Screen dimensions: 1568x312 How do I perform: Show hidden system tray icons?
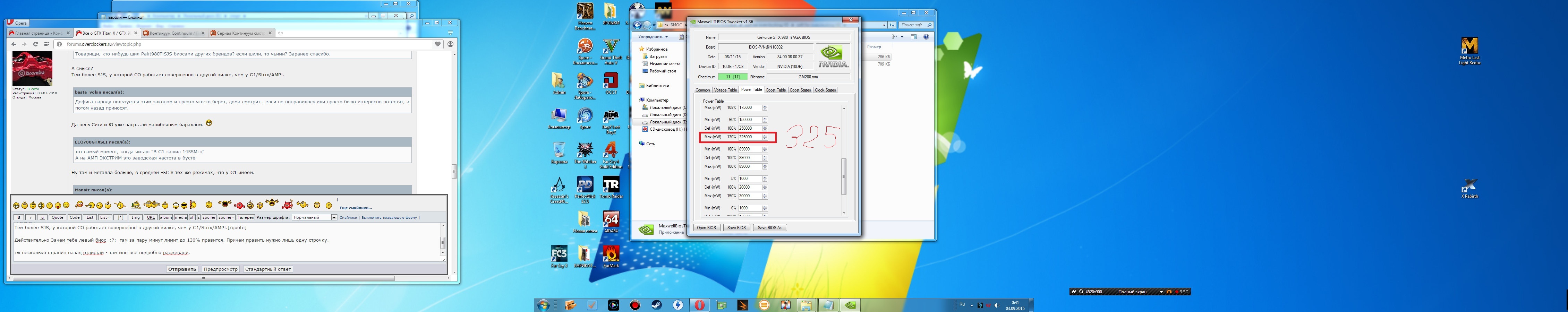tap(971, 305)
